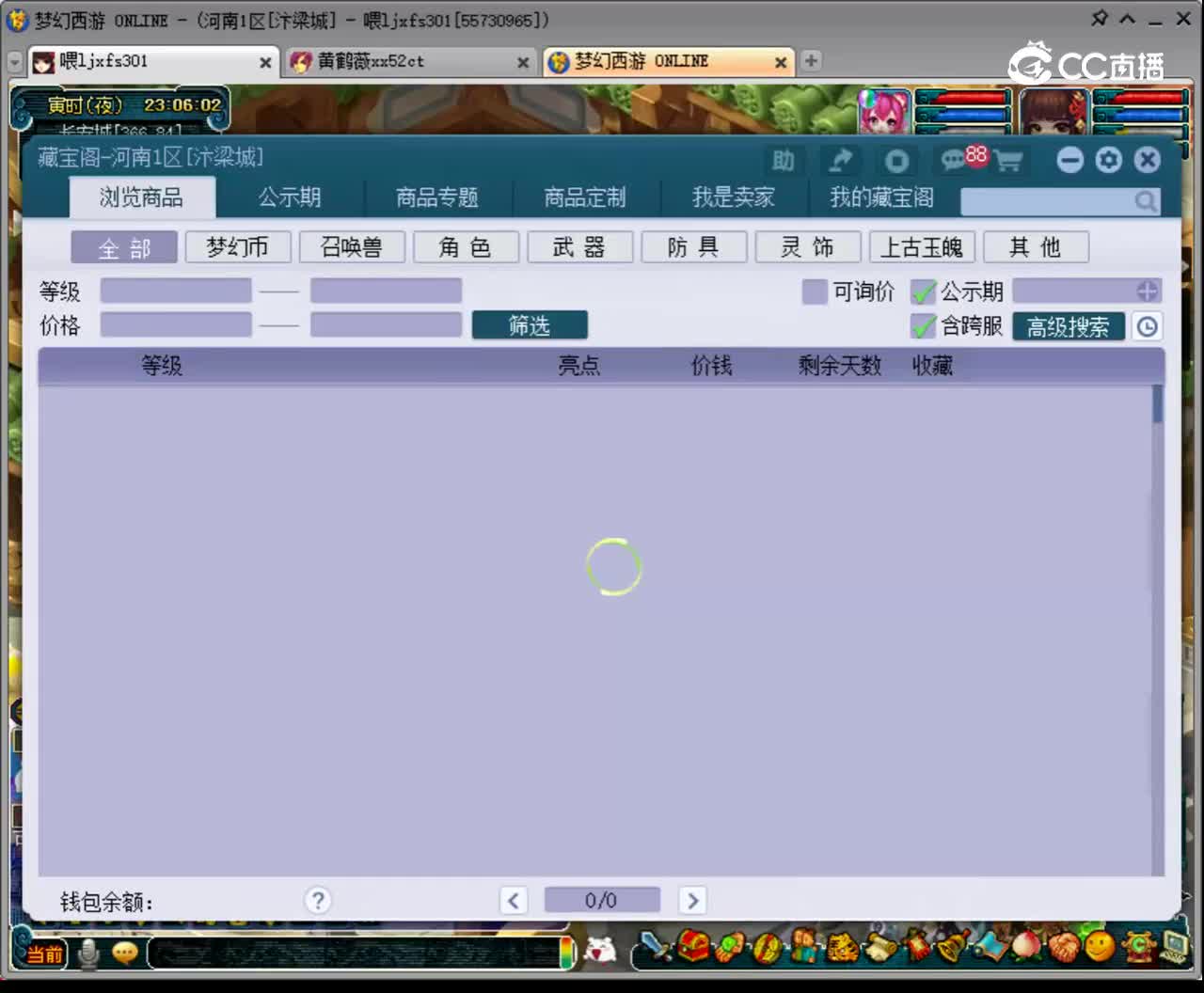Image resolution: width=1204 pixels, height=993 pixels.
Task: Click the minimum 价格 input field
Action: (x=176, y=324)
